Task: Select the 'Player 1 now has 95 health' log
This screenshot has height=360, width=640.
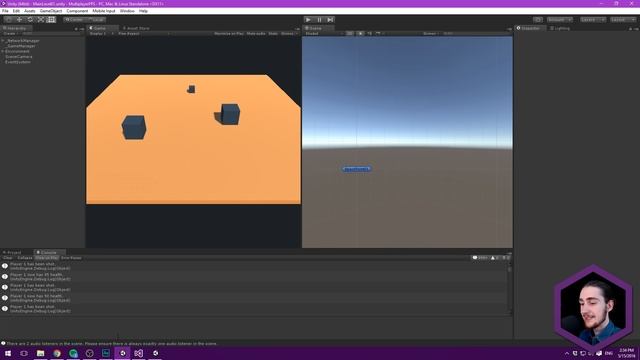Action: tap(254, 277)
